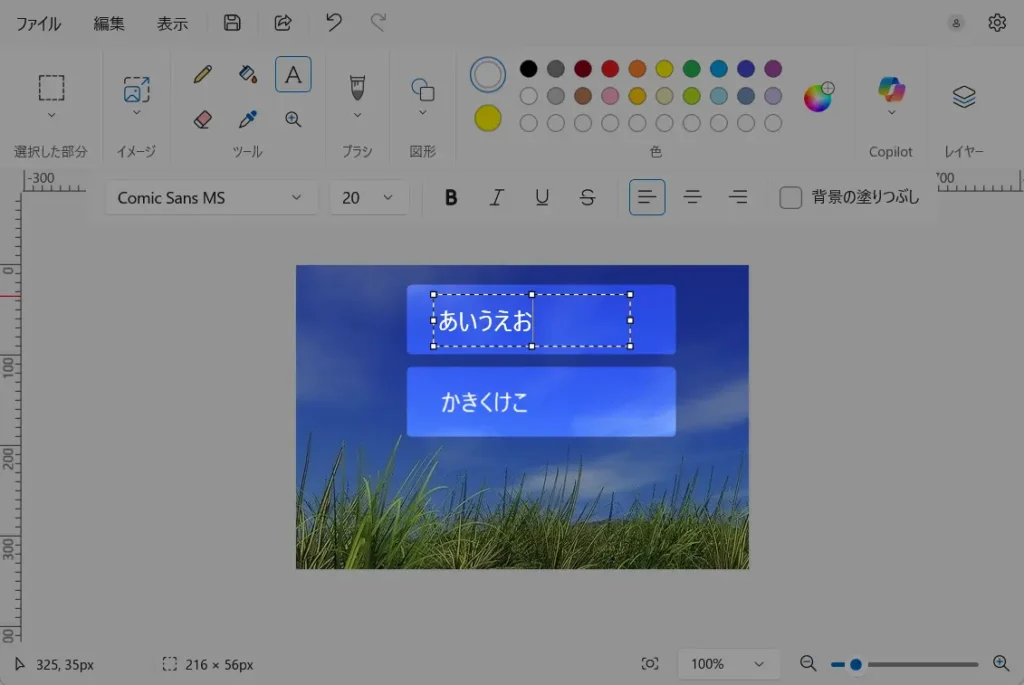The width and height of the screenshot is (1024, 685).
Task: Toggle underline formatting
Action: [541, 197]
